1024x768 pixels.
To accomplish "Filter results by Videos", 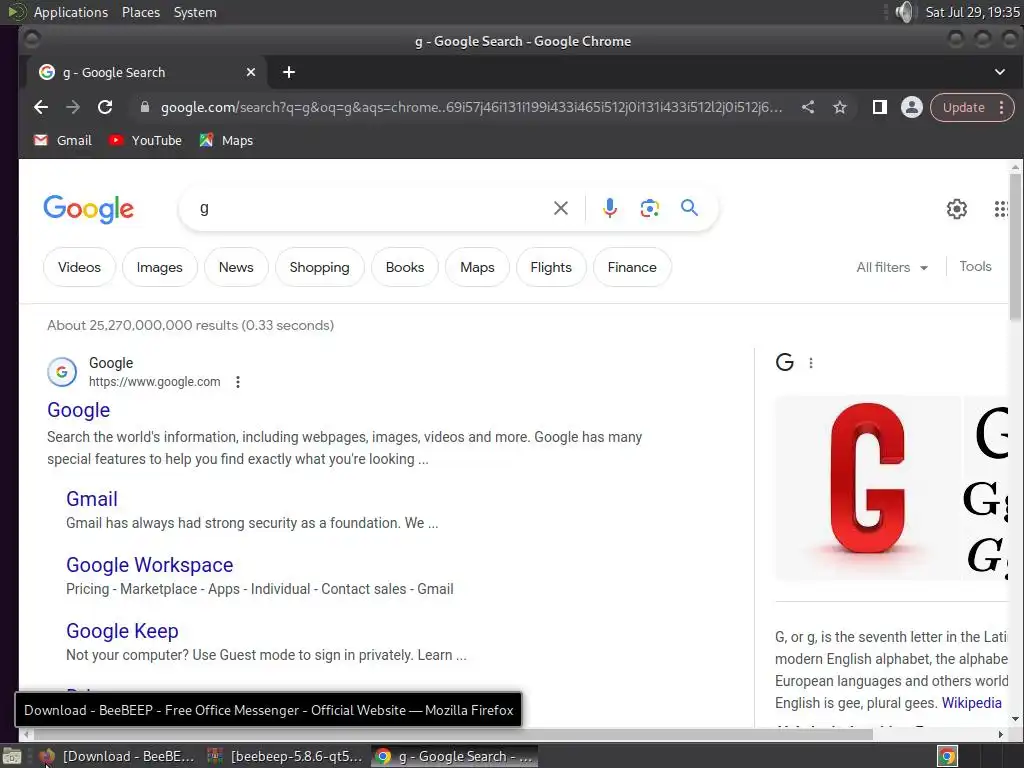I will click(79, 267).
